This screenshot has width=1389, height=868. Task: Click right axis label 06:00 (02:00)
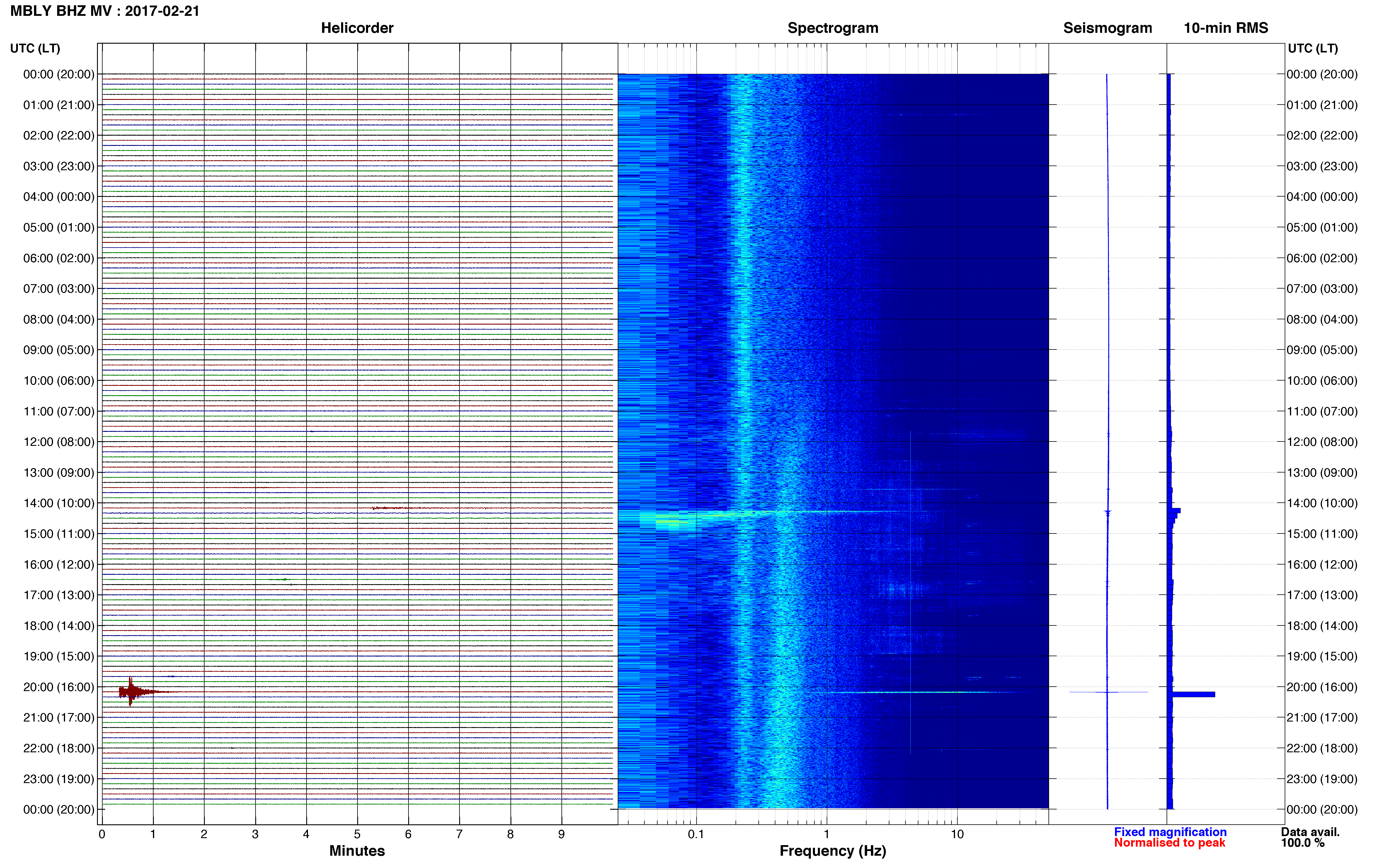pyautogui.click(x=1322, y=258)
